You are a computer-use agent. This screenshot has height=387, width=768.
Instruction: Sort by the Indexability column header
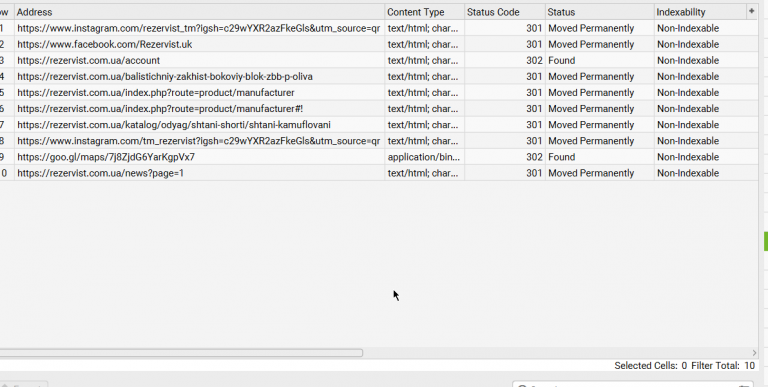click(x=701, y=12)
